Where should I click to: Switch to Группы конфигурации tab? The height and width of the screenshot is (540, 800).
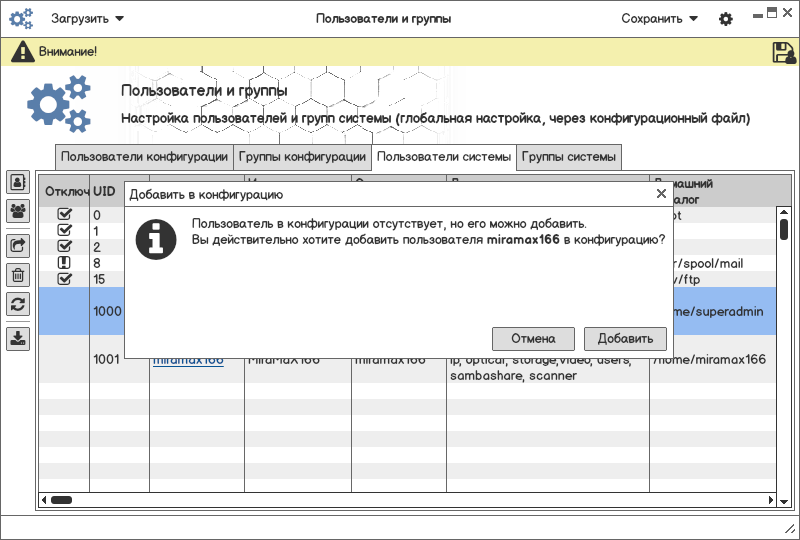click(302, 157)
